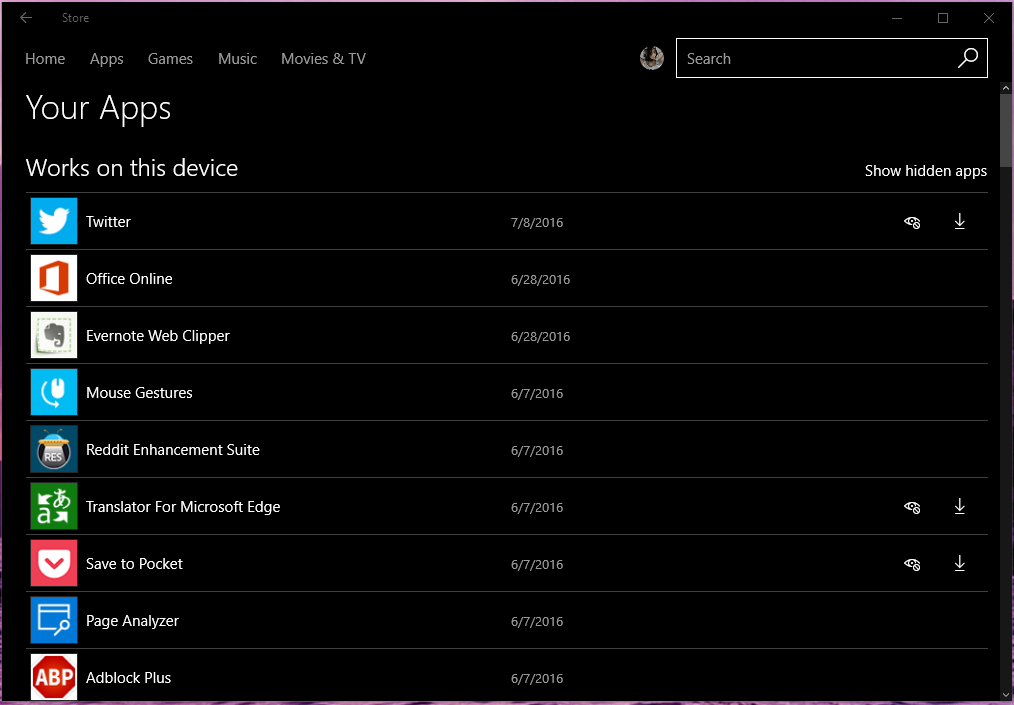1014x705 pixels.
Task: Open the Reddit Enhancement Suite icon
Action: (54, 449)
